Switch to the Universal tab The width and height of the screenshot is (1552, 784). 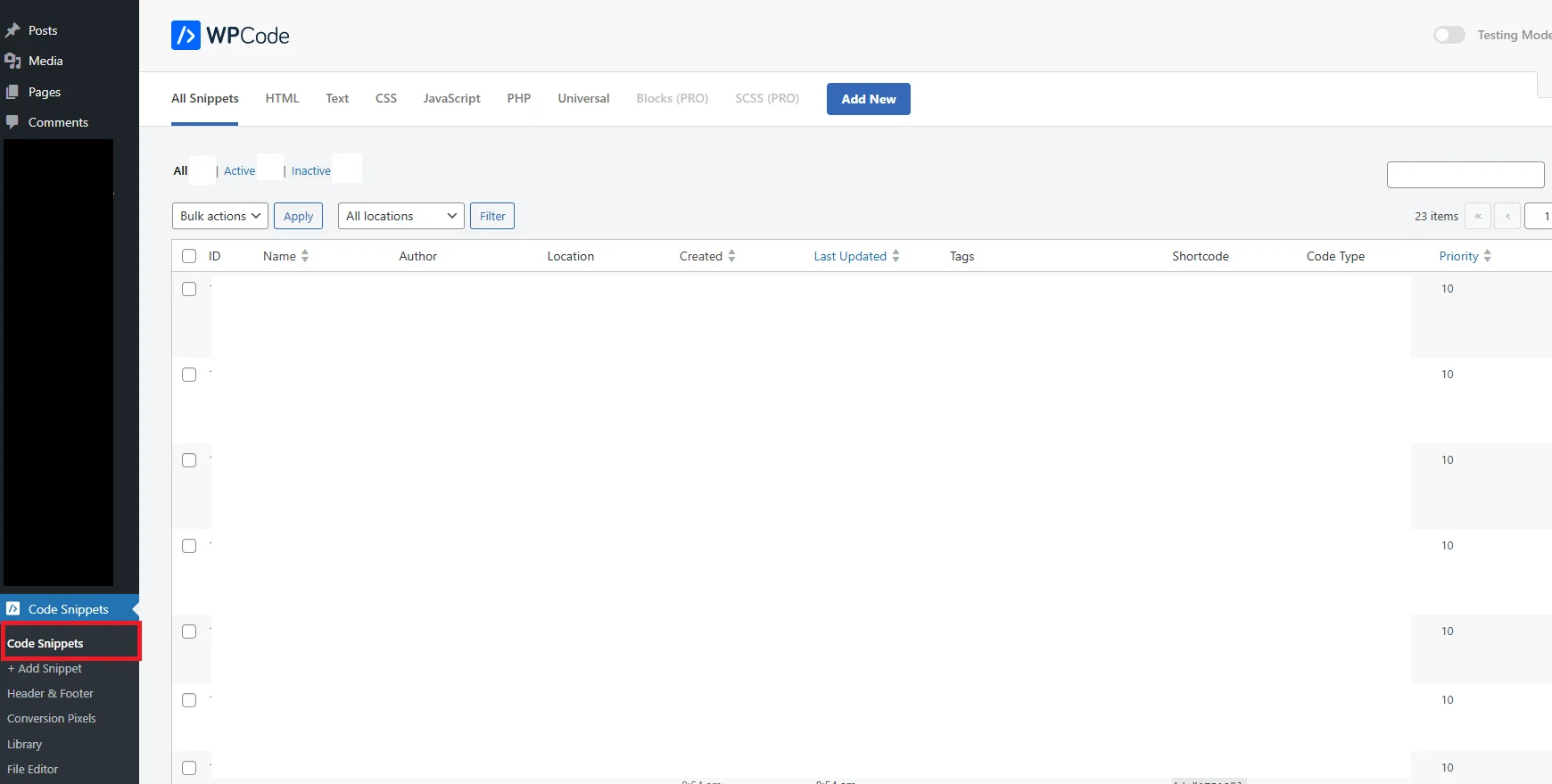pyautogui.click(x=583, y=98)
